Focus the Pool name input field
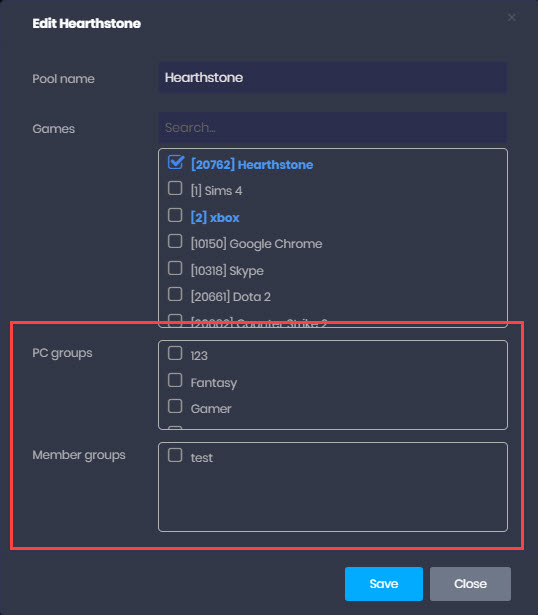Image resolution: width=538 pixels, height=615 pixels. tap(333, 78)
